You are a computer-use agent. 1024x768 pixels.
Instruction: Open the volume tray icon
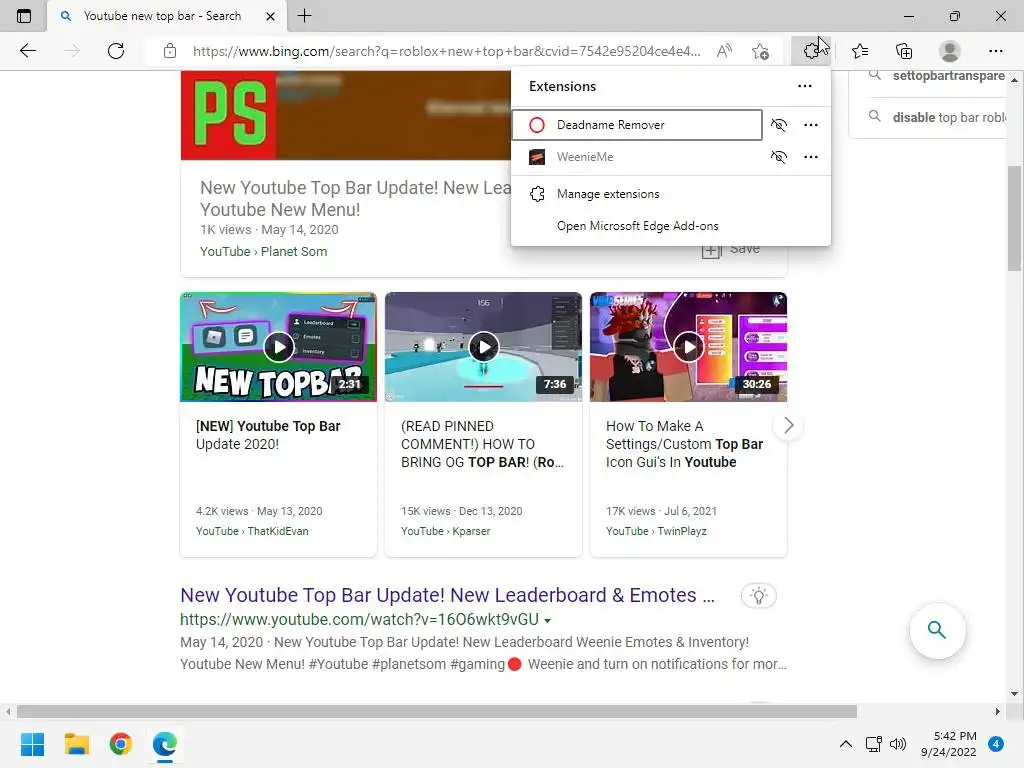point(898,744)
